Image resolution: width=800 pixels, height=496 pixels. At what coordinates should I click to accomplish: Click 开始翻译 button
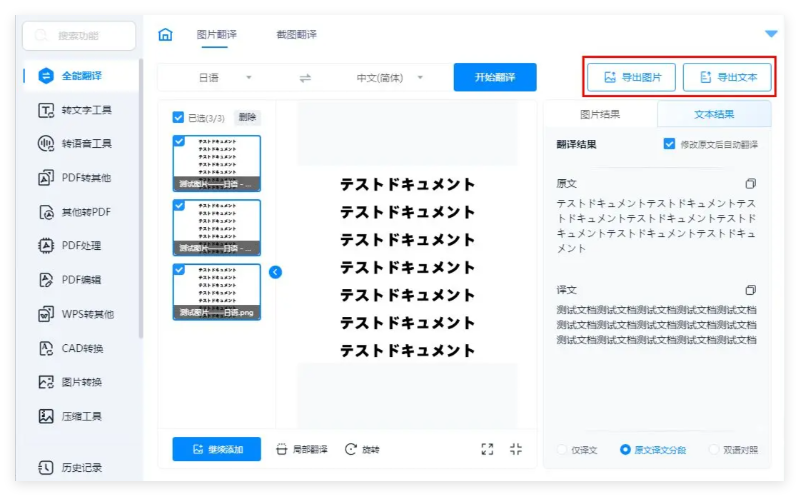[495, 77]
